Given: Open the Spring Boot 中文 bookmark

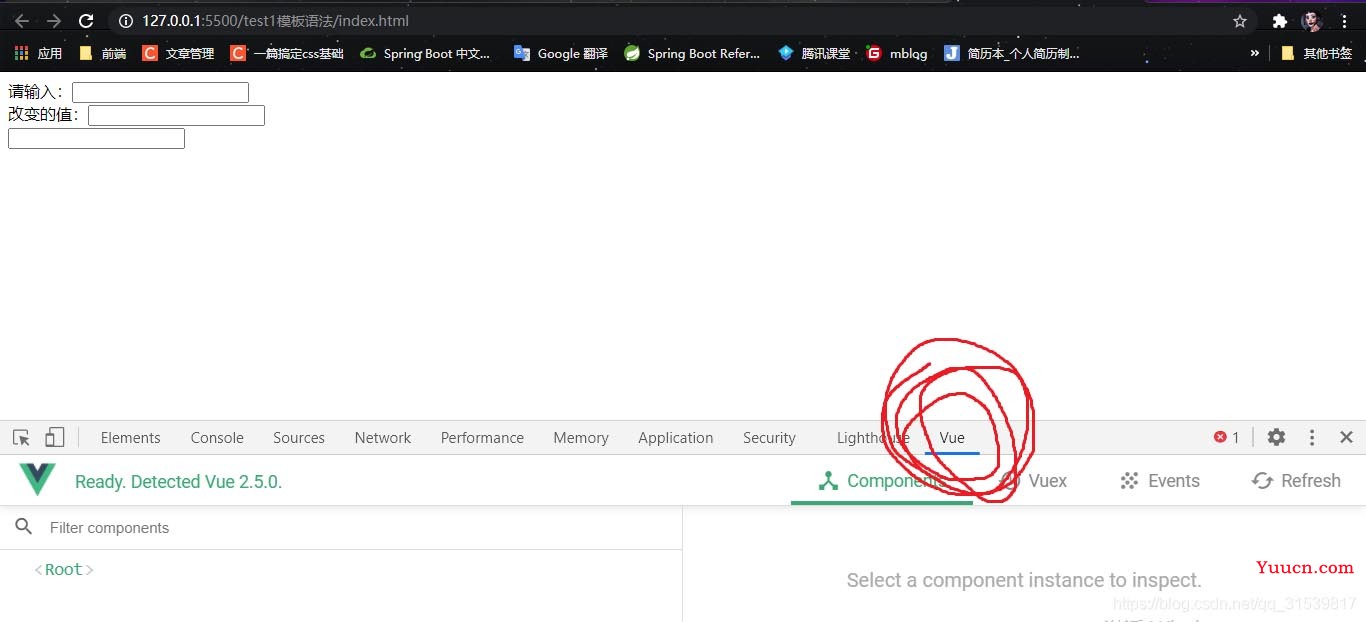Looking at the screenshot, I should [x=425, y=53].
